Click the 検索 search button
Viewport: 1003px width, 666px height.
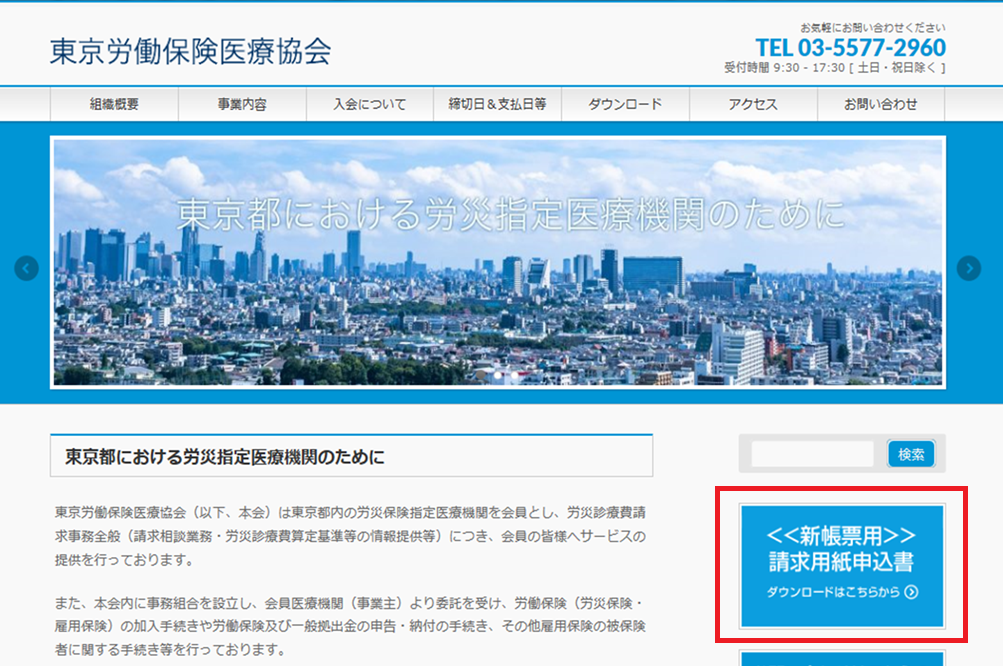click(911, 454)
